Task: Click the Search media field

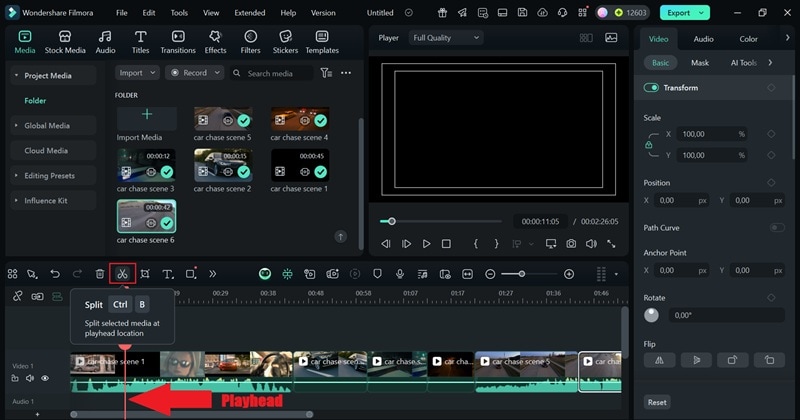Action: pos(271,73)
